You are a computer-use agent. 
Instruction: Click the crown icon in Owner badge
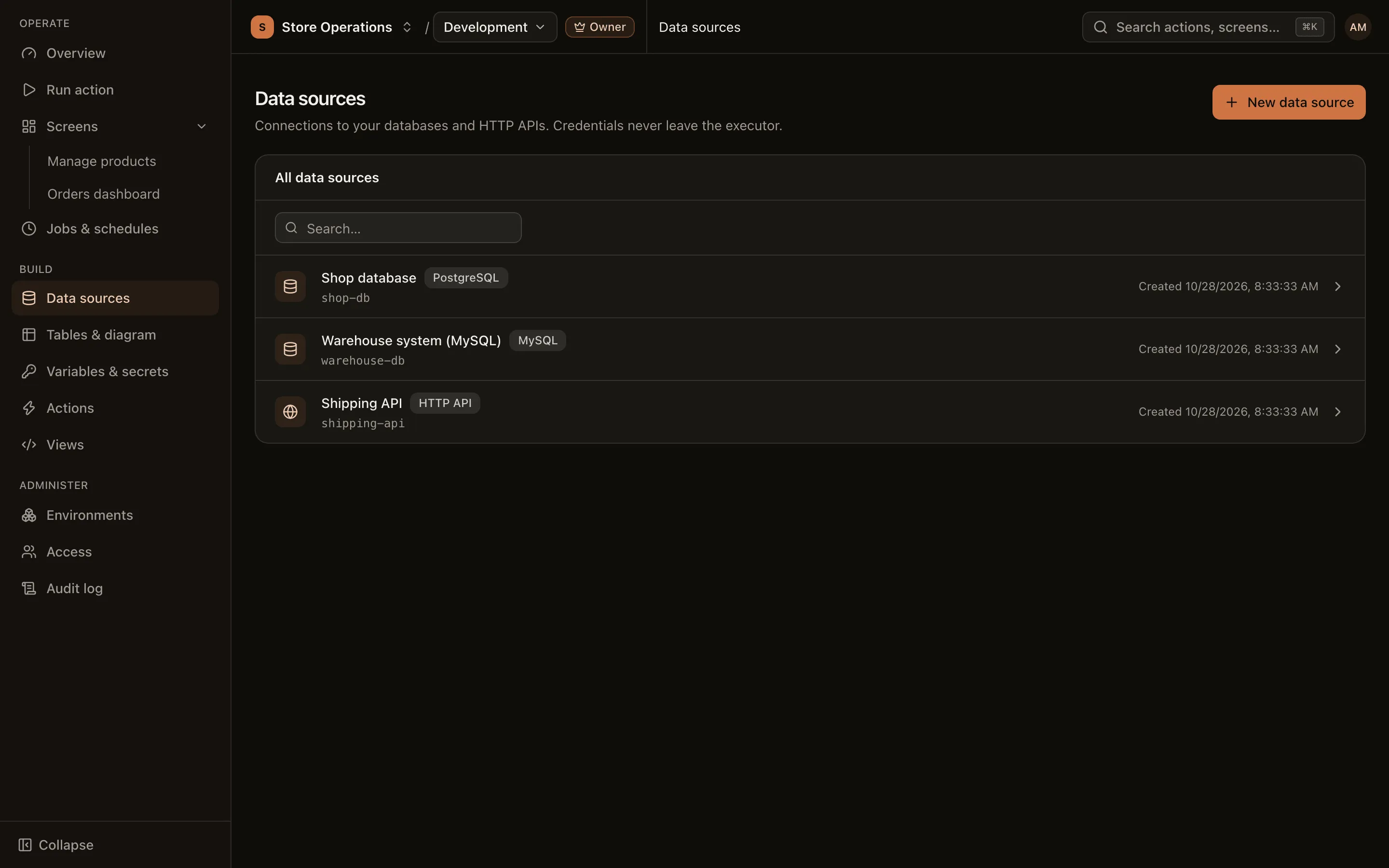[x=580, y=27]
